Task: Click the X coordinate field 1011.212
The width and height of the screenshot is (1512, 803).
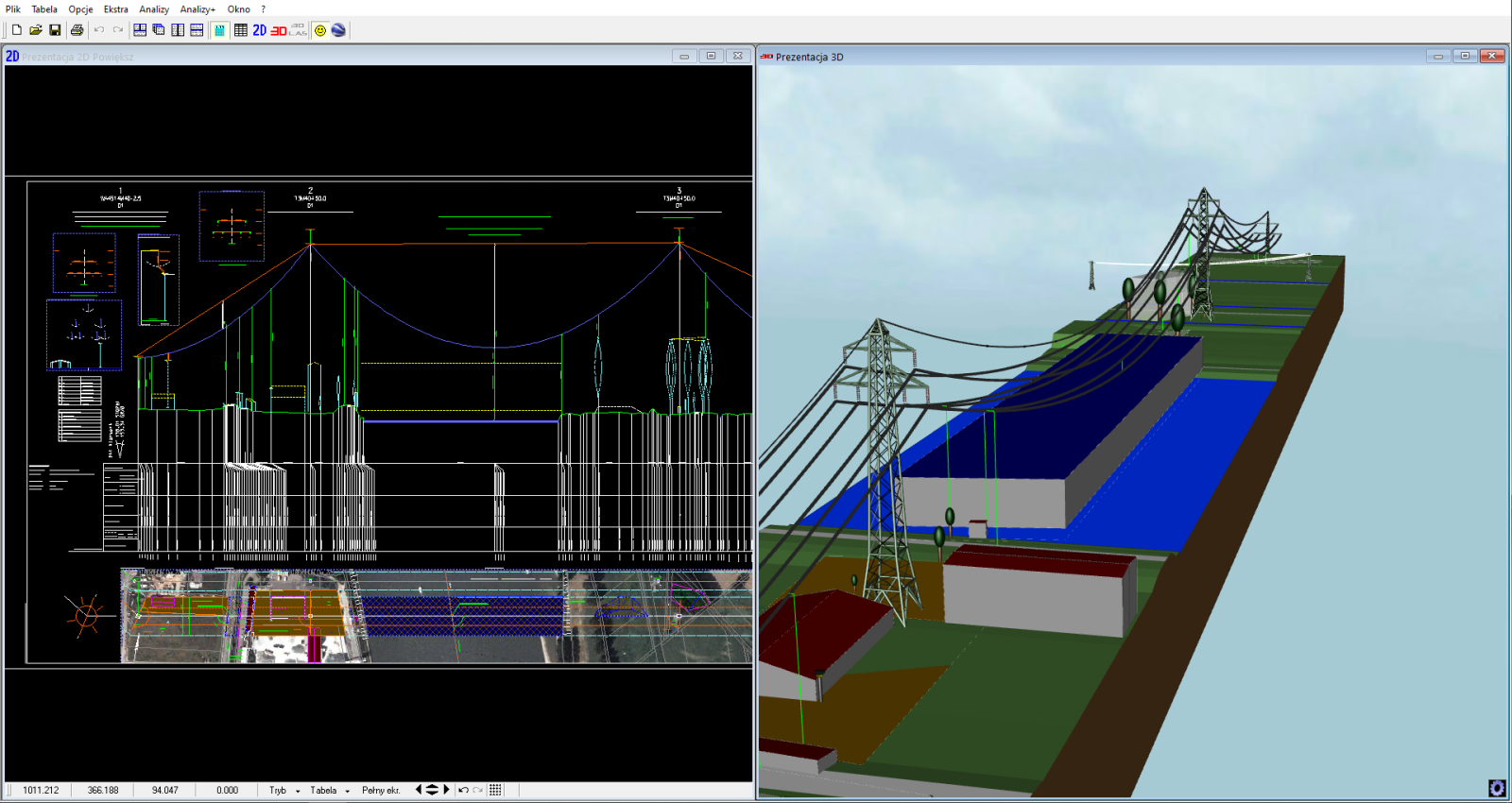Action: [x=41, y=790]
